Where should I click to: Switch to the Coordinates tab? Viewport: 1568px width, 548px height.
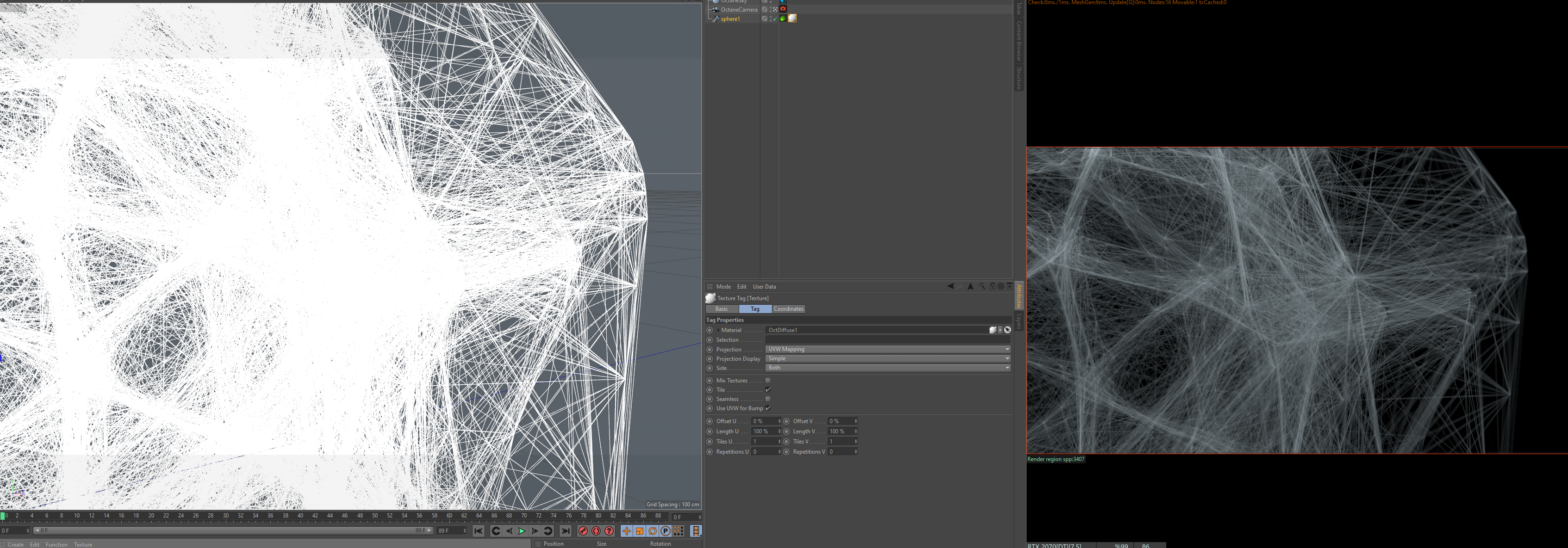[788, 309]
